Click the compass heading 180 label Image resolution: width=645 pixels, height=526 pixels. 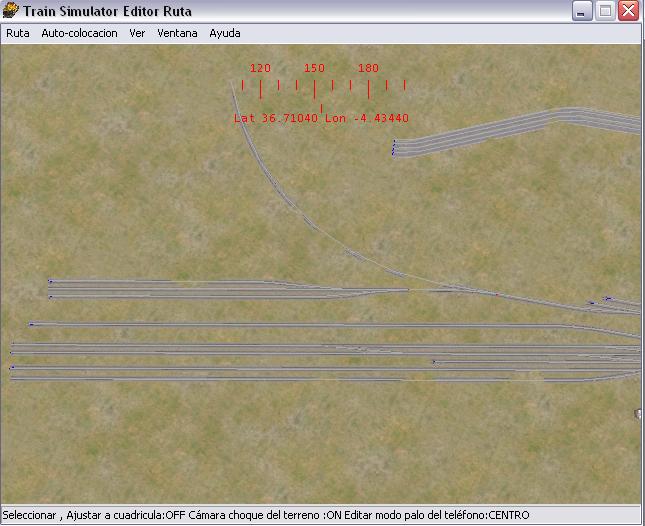(x=368, y=68)
